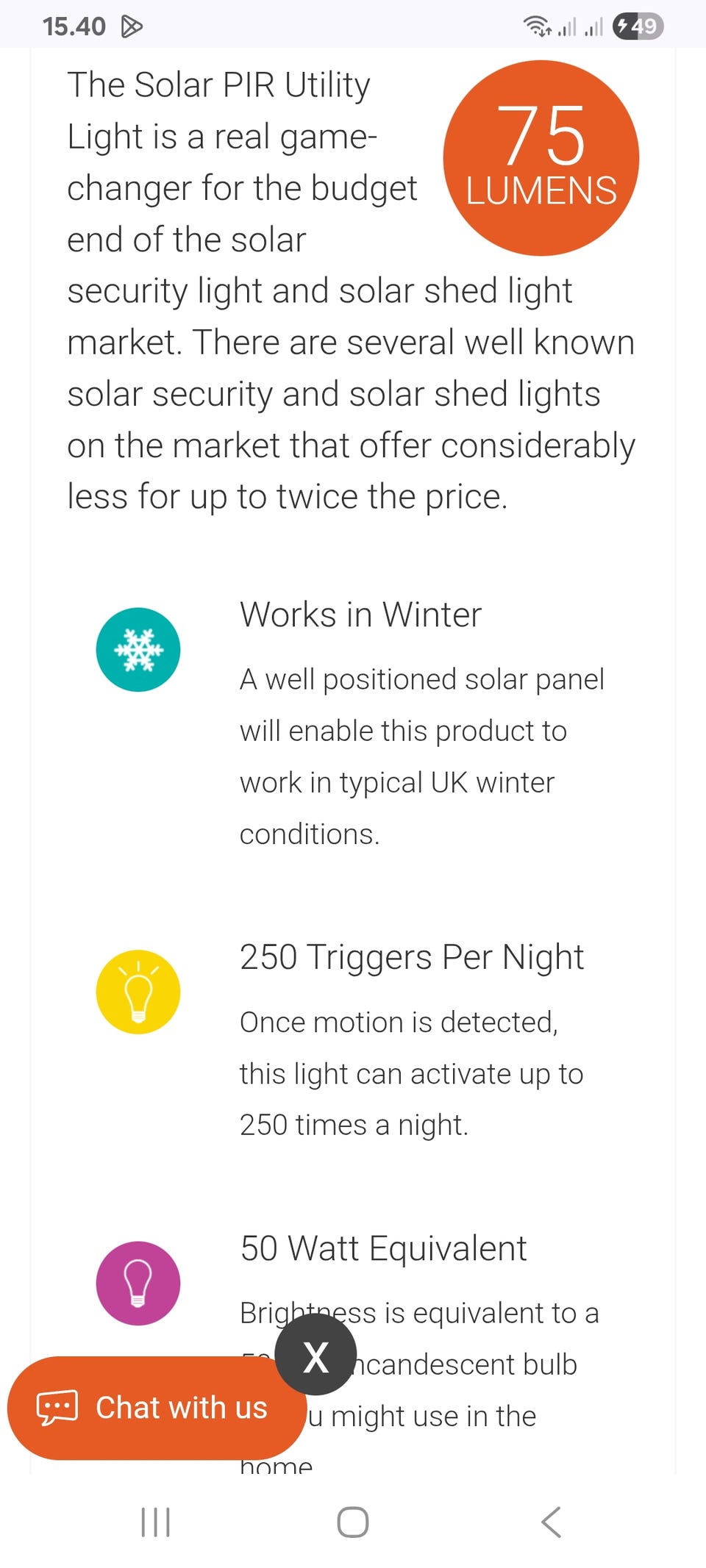Viewport: 706px width, 1568px height.
Task: Tap the Wi-Fi signal status icon
Action: coord(538,26)
